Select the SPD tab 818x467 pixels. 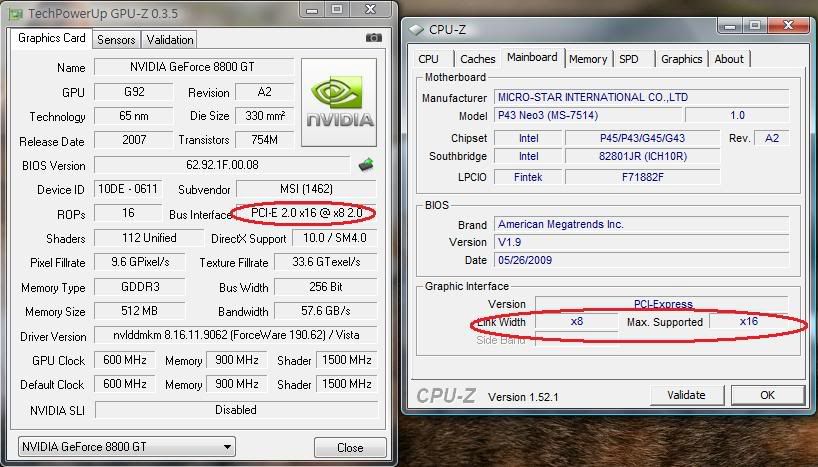(629, 59)
